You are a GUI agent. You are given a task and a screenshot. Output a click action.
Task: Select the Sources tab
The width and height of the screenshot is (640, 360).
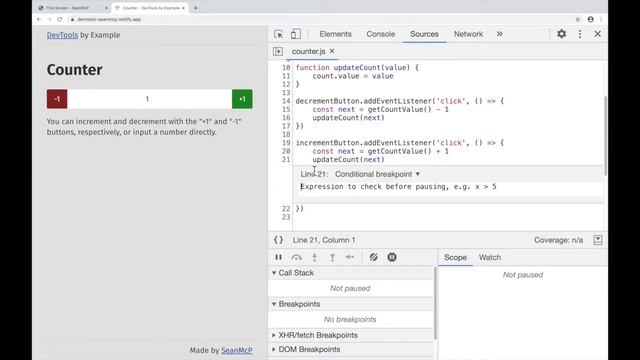(424, 34)
